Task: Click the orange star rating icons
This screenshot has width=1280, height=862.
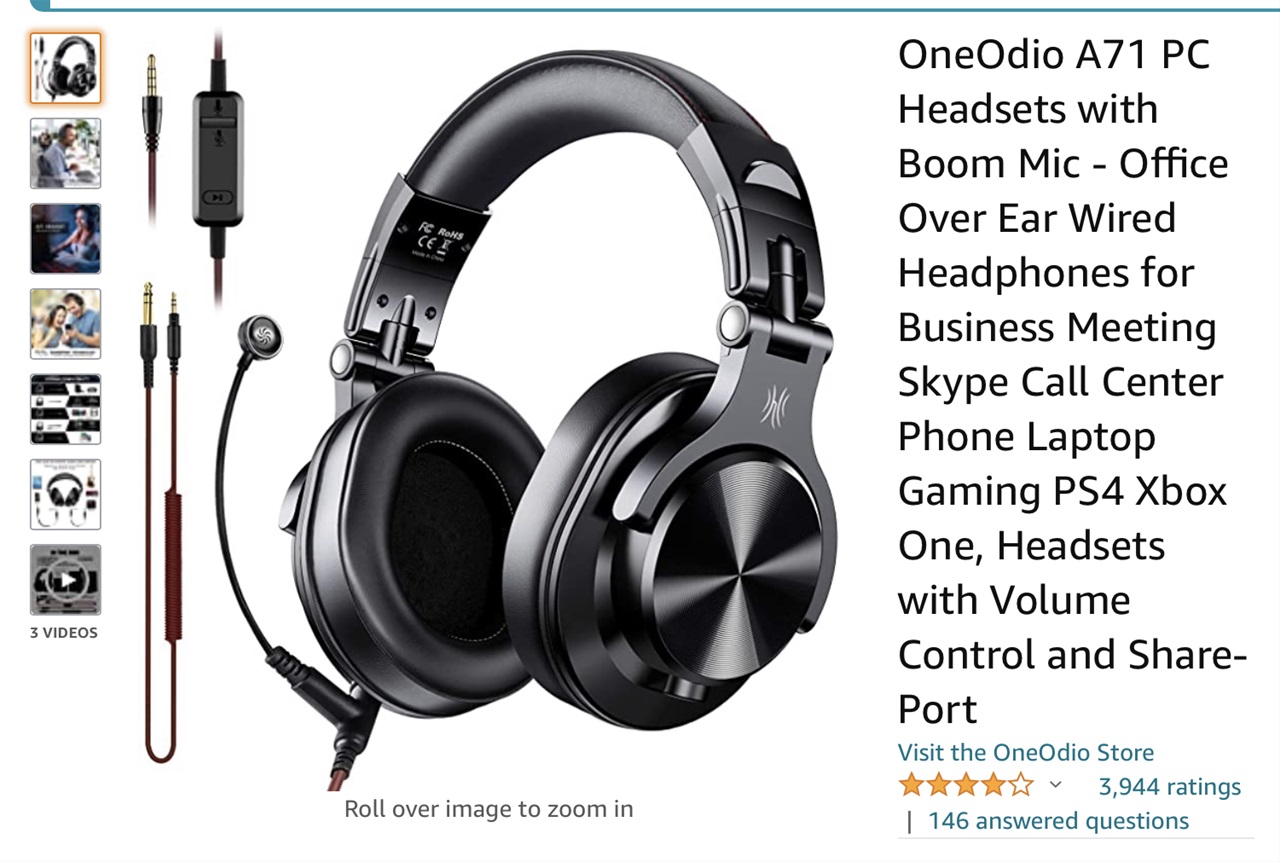Action: 965,785
